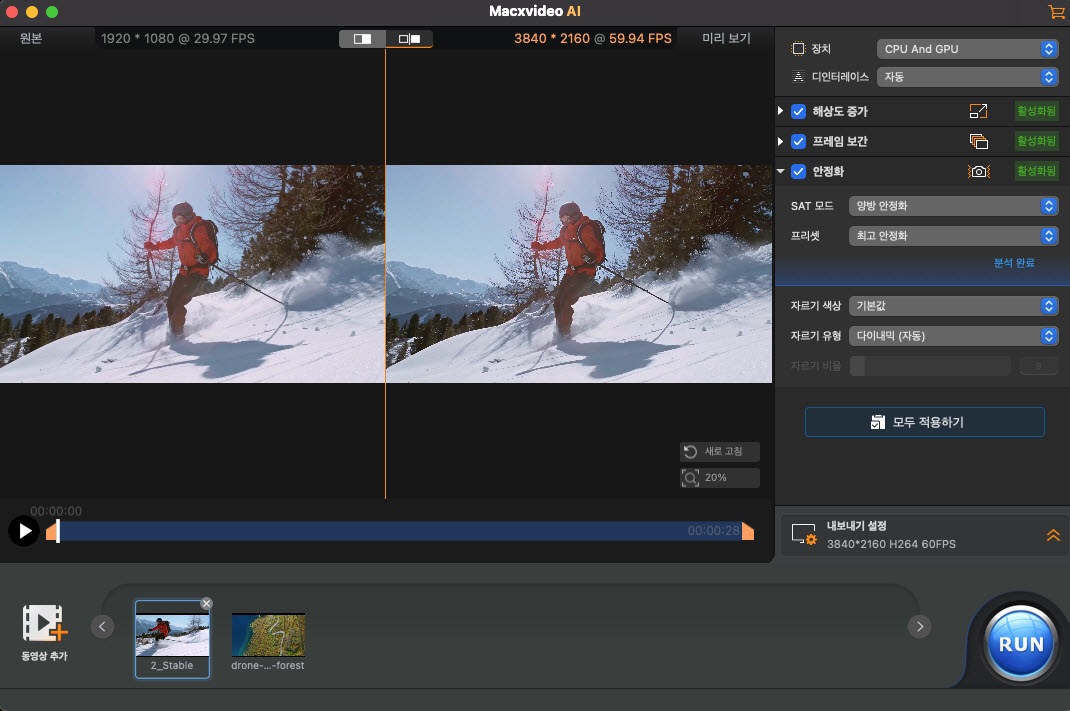
Task: Click the playback progress slider
Action: [400, 531]
